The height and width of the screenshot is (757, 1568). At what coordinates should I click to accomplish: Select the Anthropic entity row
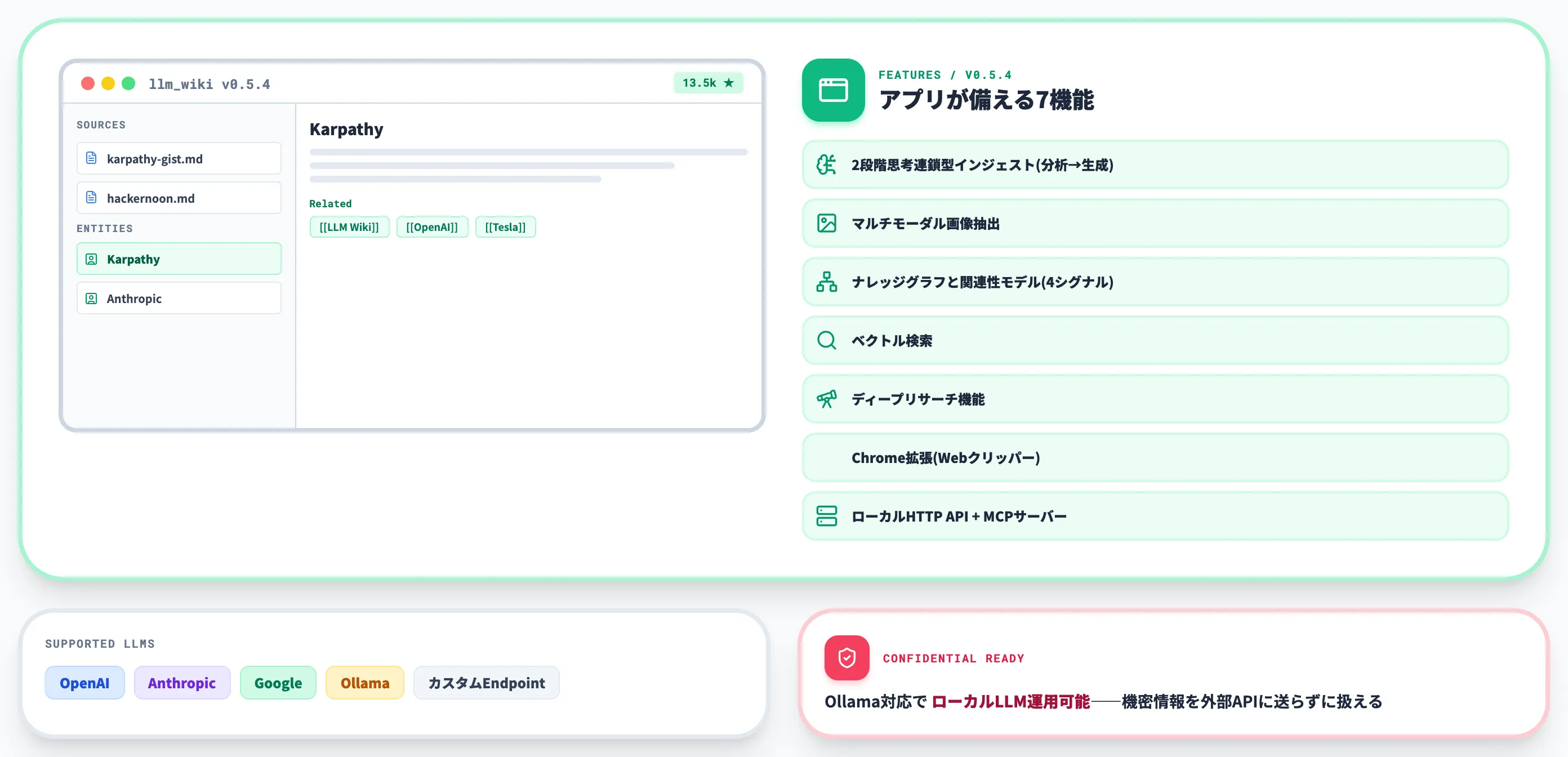pos(179,298)
